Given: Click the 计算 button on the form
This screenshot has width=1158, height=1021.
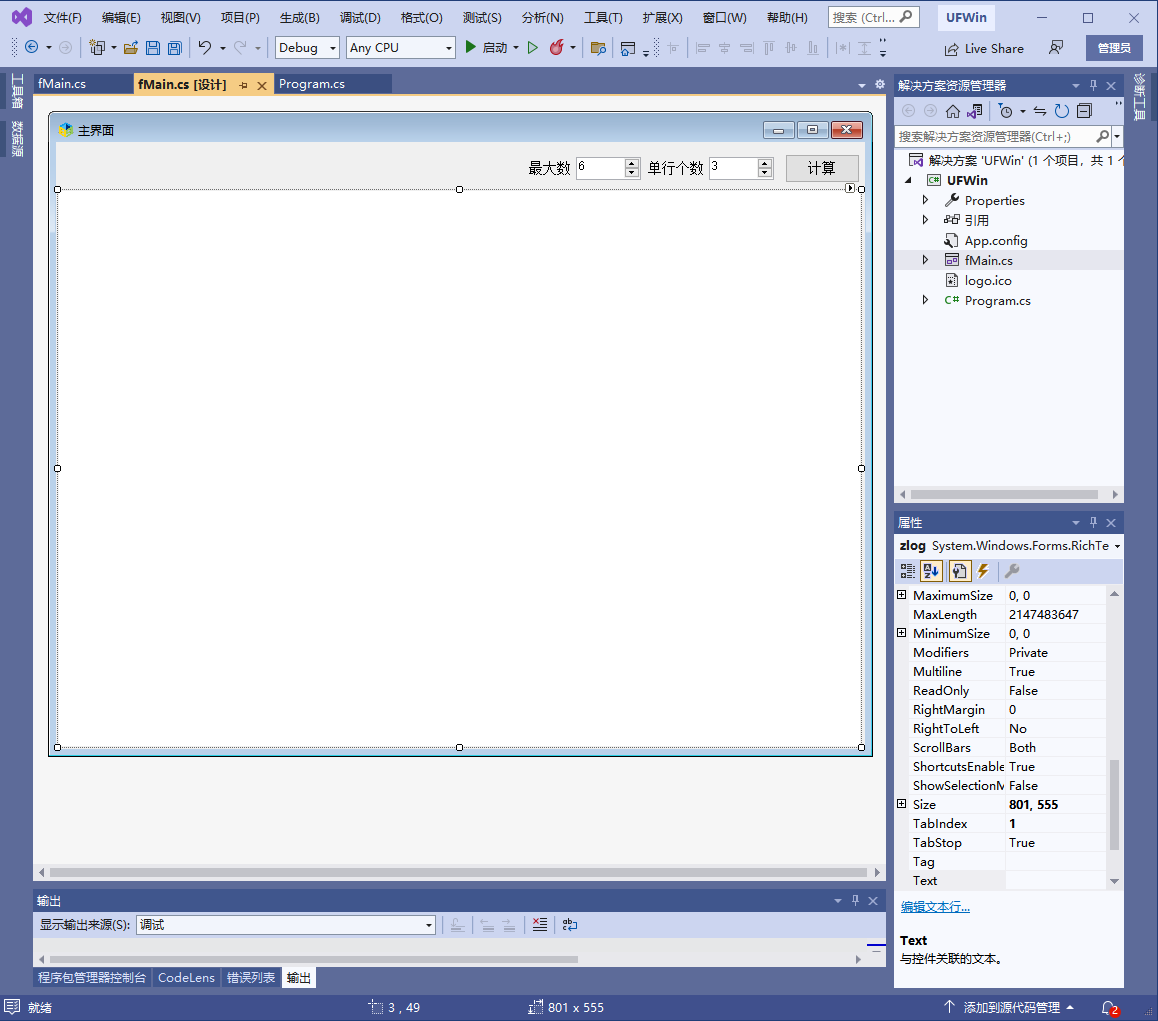Looking at the screenshot, I should [x=822, y=168].
